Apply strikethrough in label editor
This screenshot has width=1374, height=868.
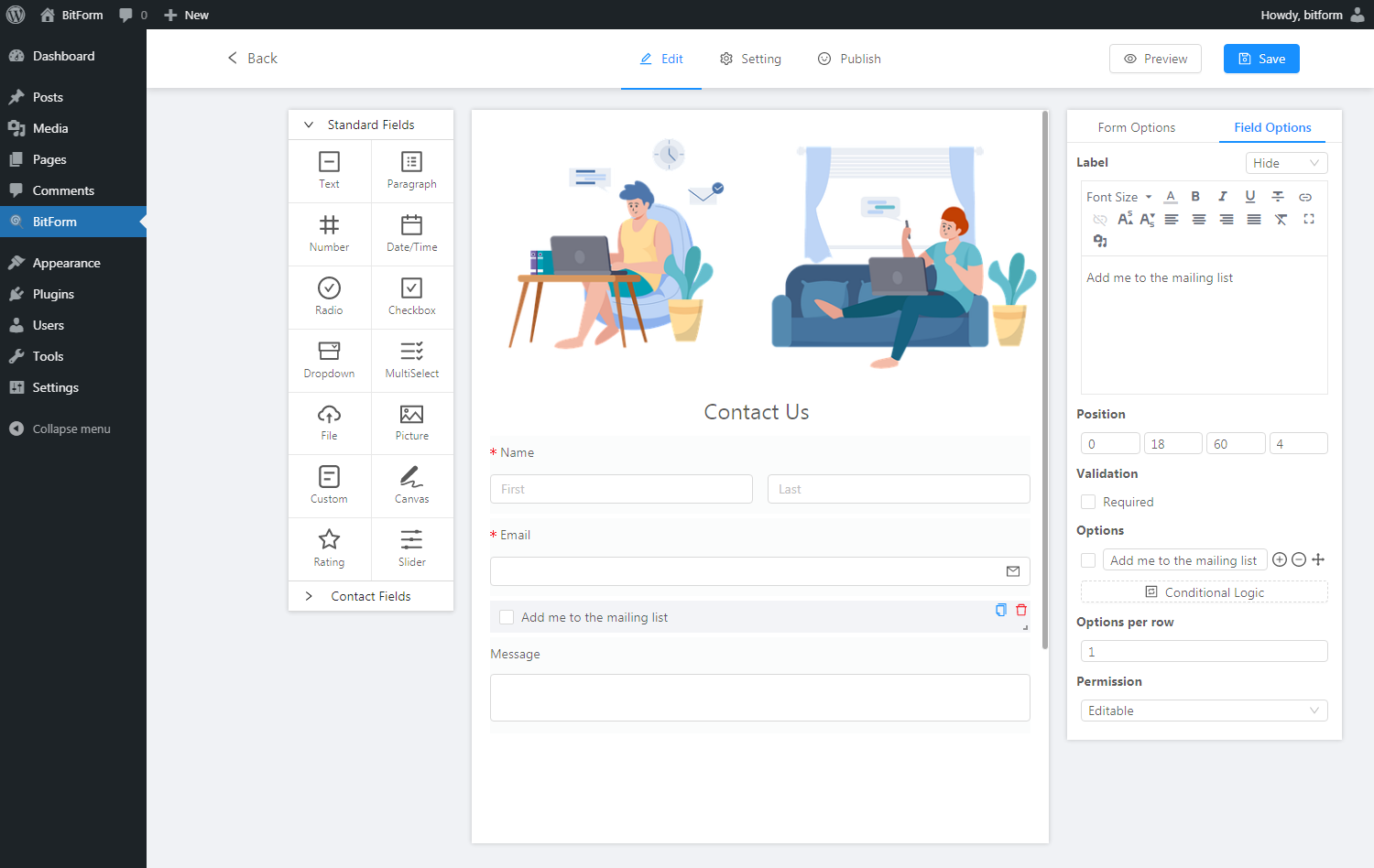(x=1278, y=197)
